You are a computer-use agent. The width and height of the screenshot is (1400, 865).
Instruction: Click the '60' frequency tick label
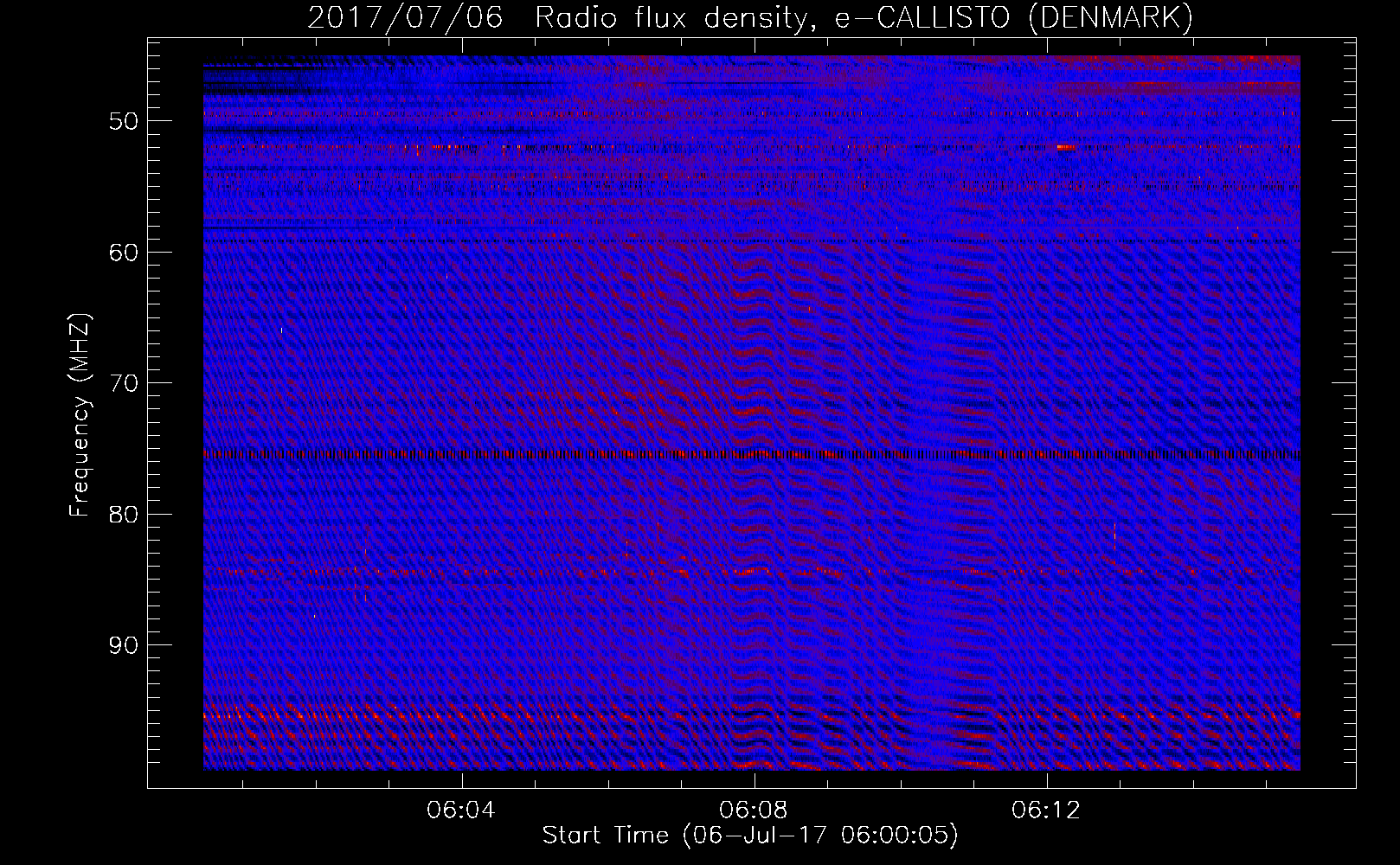tap(124, 253)
